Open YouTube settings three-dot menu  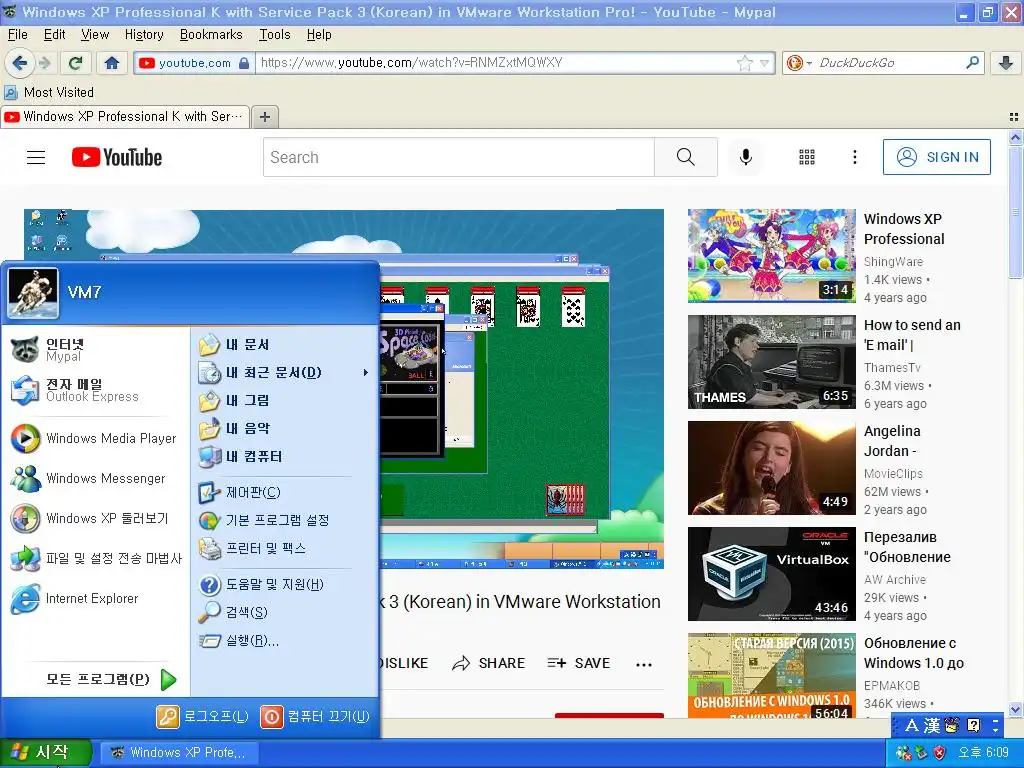click(x=854, y=157)
